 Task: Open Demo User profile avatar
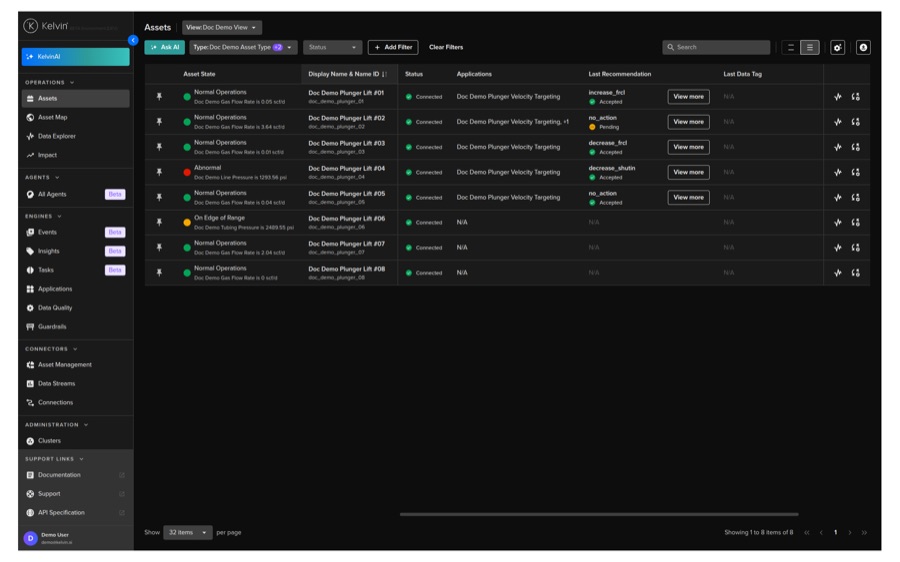pyautogui.click(x=30, y=538)
